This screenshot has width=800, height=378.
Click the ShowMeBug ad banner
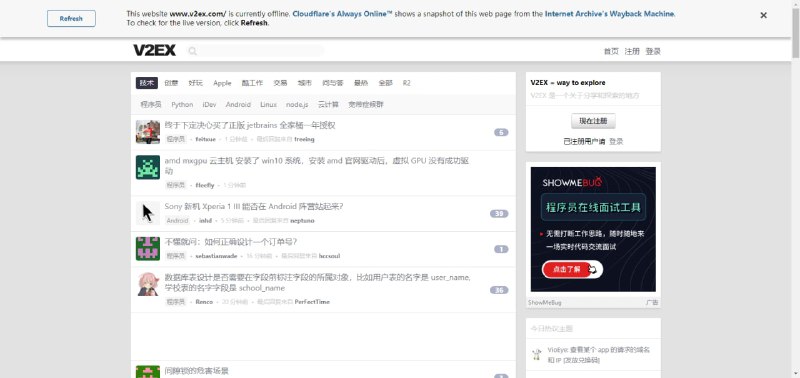pos(593,229)
